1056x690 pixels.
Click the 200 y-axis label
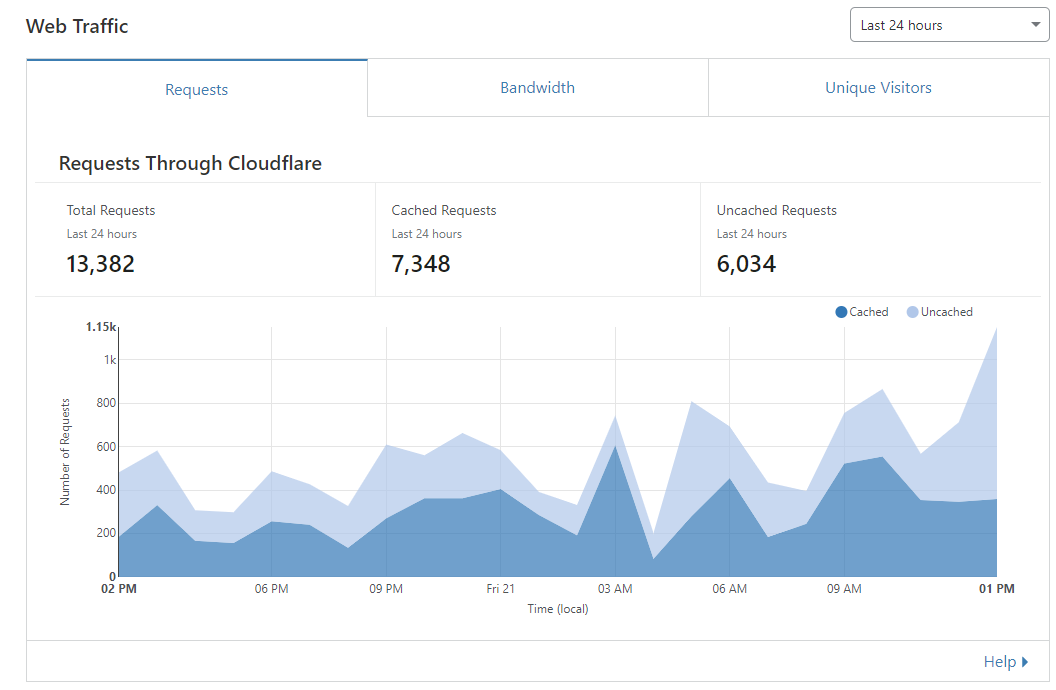click(106, 533)
